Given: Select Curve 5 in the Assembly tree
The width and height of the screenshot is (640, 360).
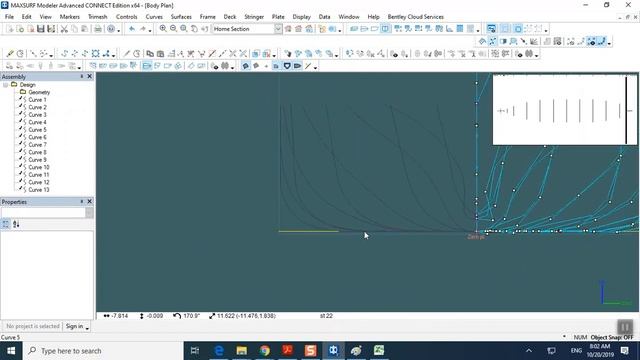Looking at the screenshot, I should tap(37, 130).
